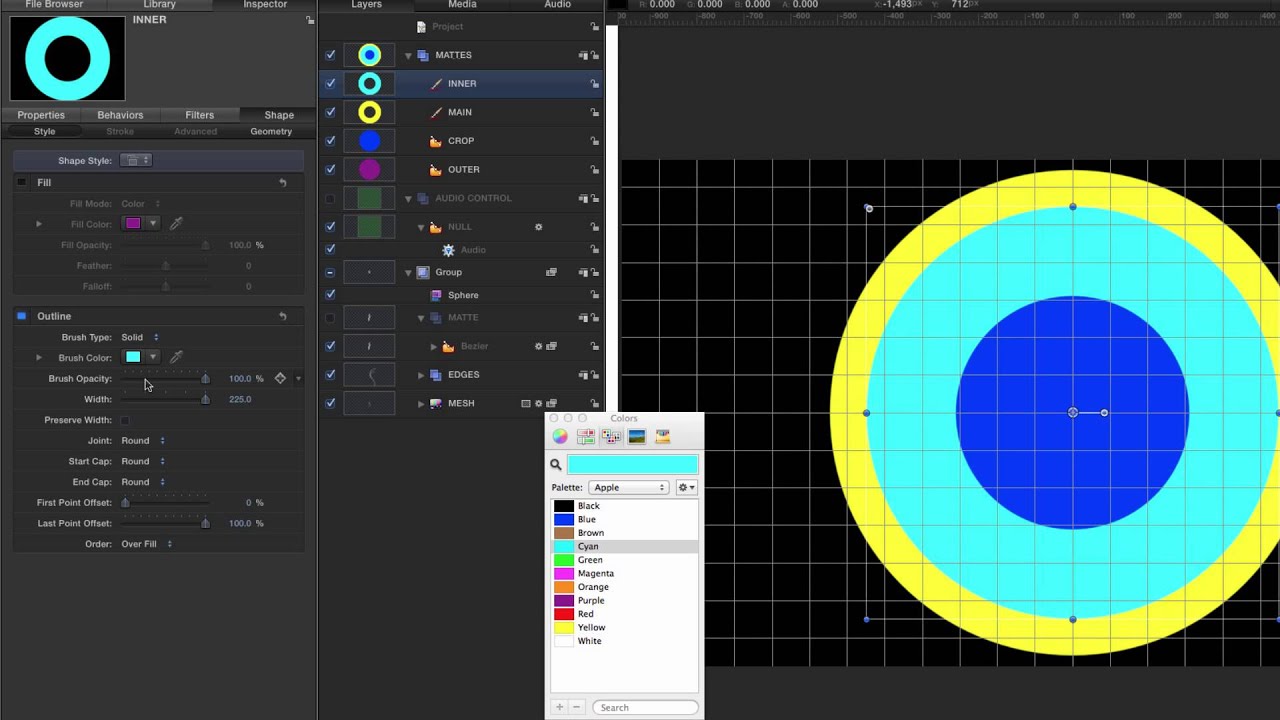Open the Palette Apple dropdown
Viewport: 1280px width, 720px height.
point(628,487)
